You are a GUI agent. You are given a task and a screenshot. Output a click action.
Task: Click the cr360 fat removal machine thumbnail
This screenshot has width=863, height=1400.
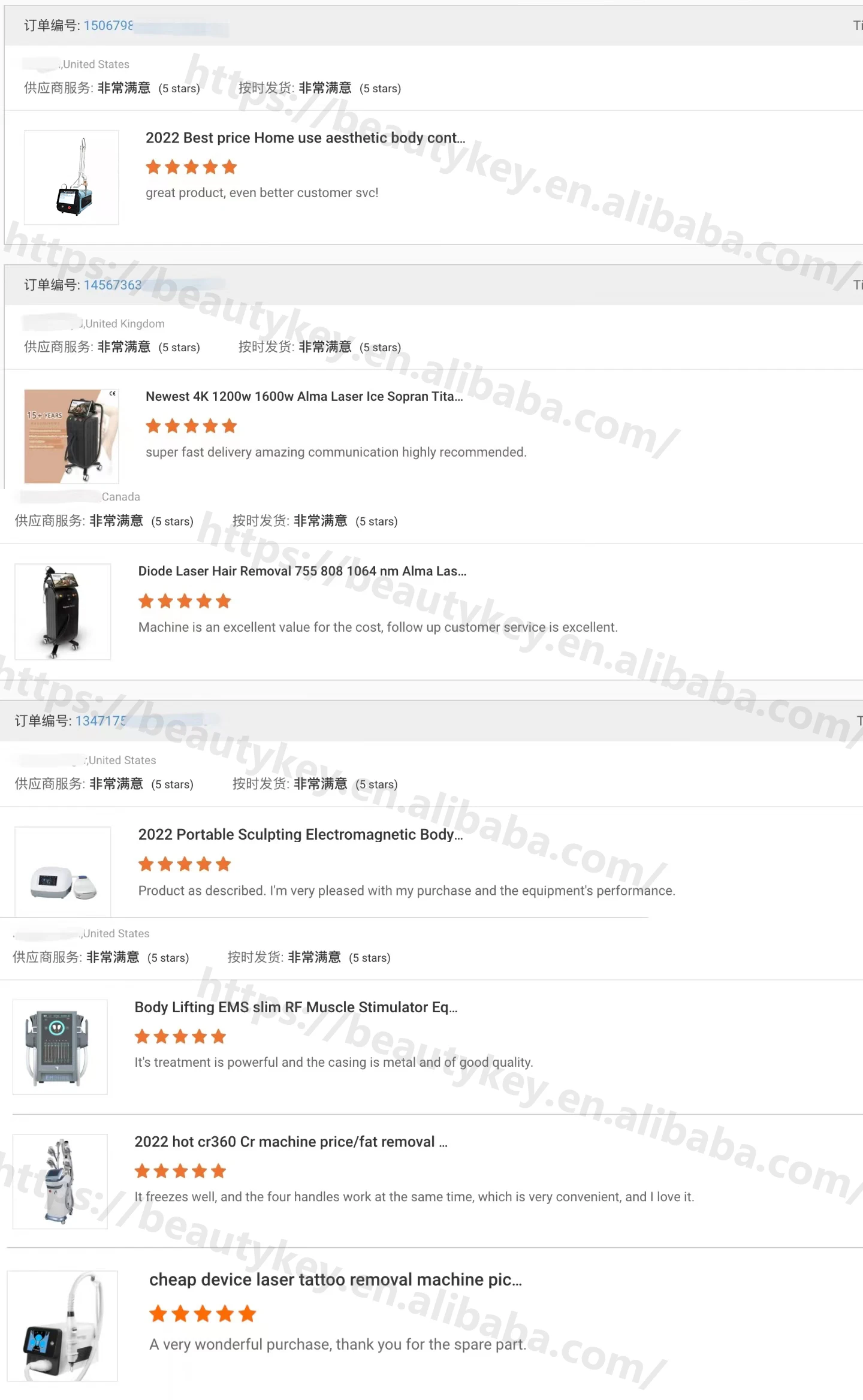tap(60, 1181)
